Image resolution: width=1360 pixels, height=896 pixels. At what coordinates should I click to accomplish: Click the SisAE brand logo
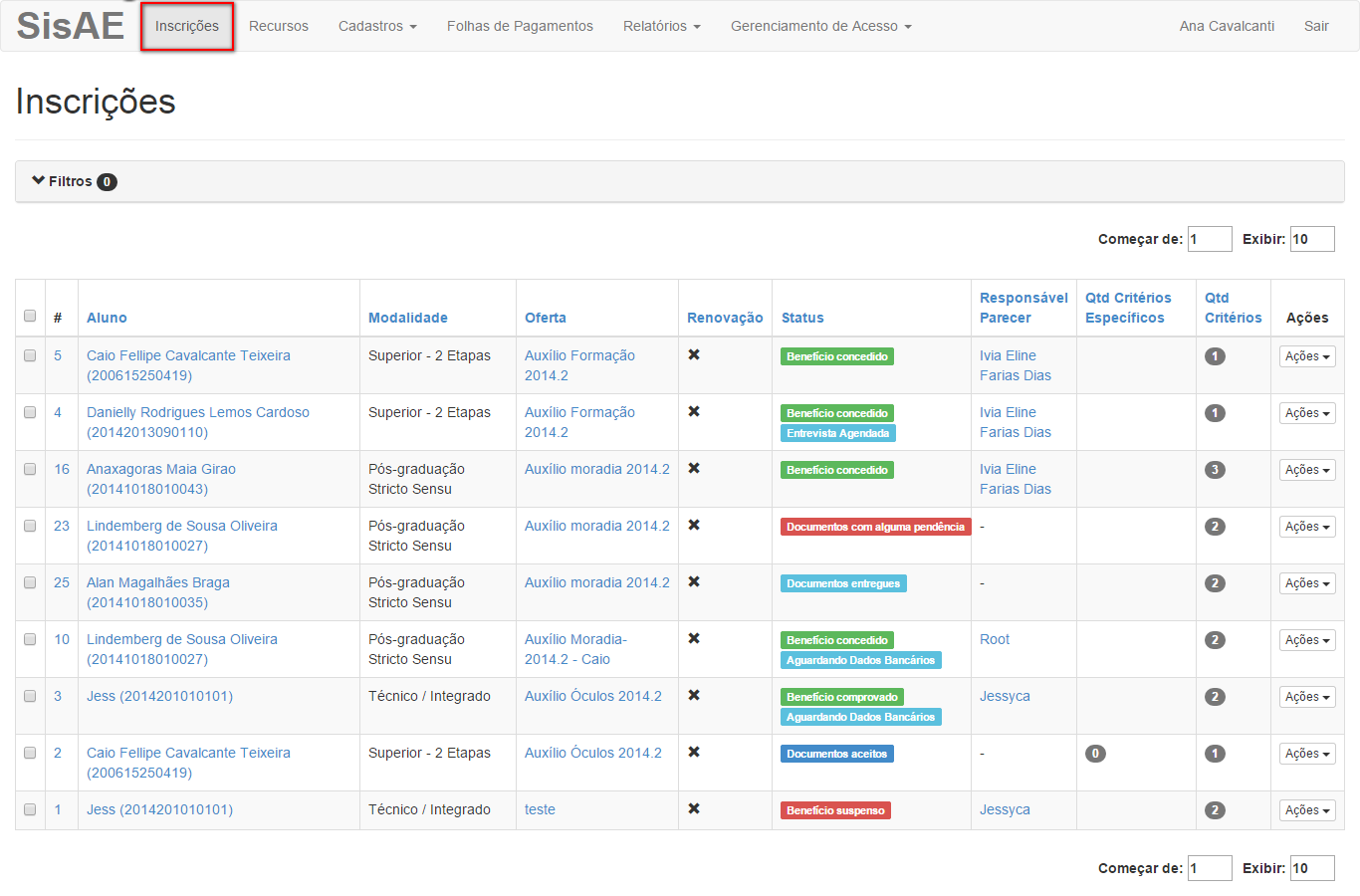[71, 26]
